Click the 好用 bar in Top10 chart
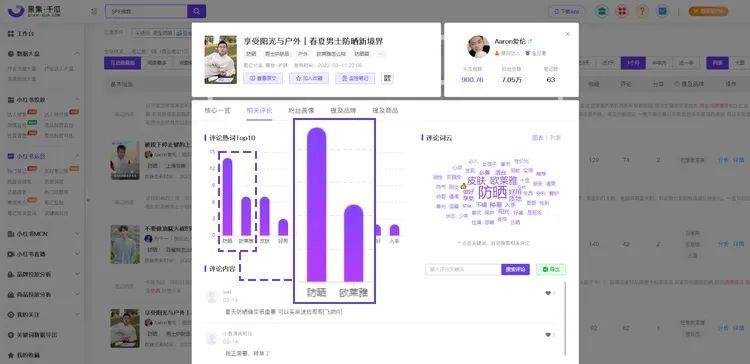Viewport: 750px width, 364px height. [283, 227]
